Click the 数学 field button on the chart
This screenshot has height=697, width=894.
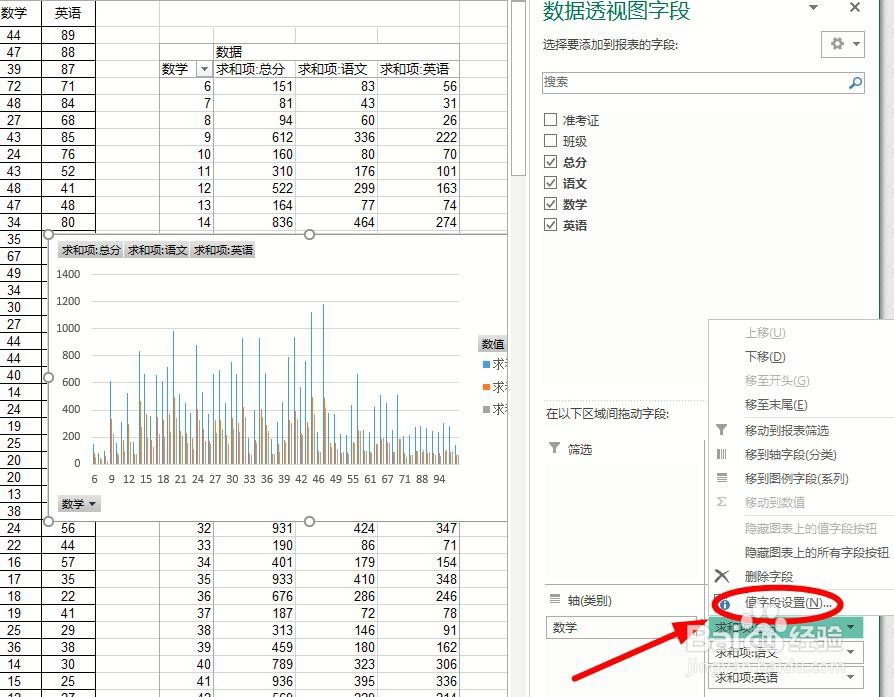(79, 504)
